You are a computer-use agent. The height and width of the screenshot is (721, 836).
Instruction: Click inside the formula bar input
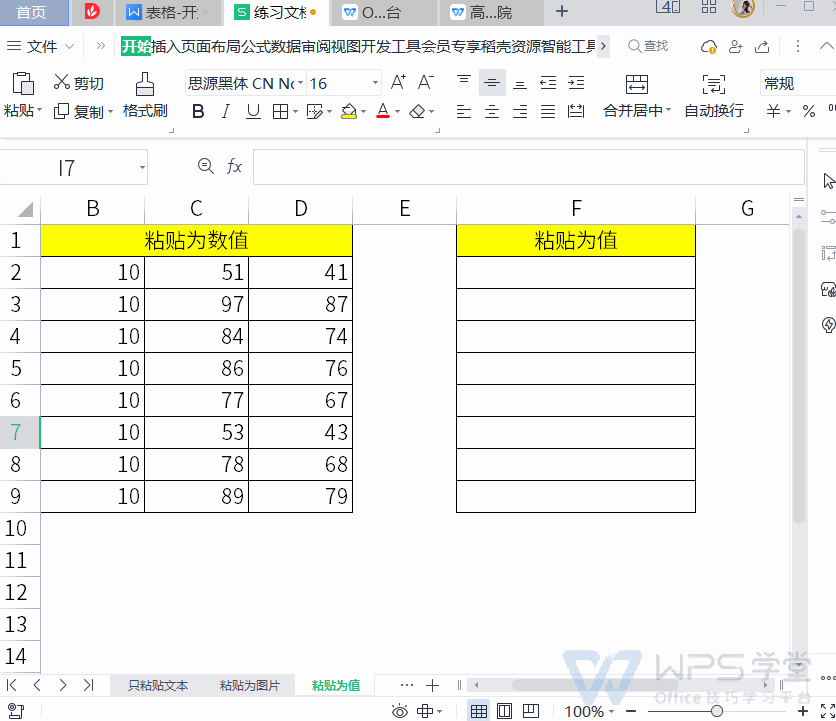[528, 167]
